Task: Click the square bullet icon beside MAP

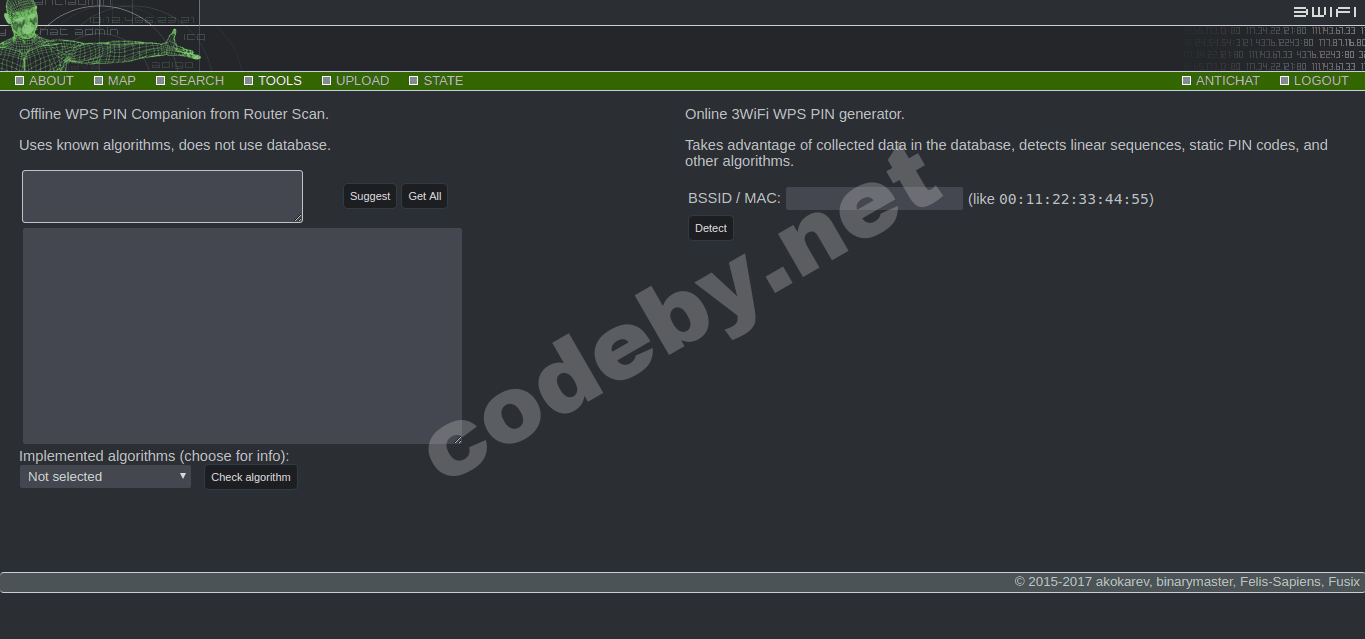Action: (x=98, y=81)
